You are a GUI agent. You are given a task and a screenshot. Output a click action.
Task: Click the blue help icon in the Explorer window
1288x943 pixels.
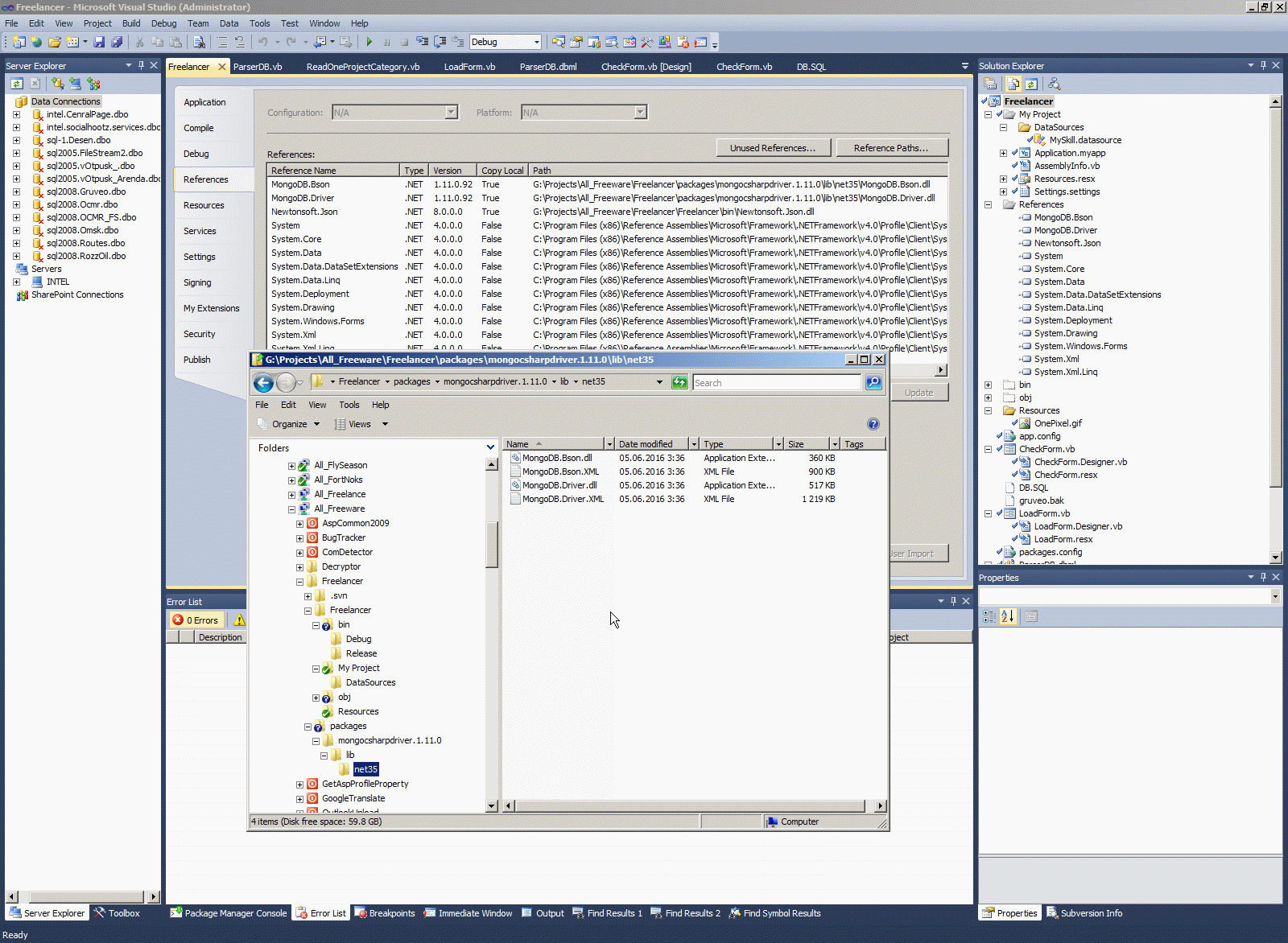pos(873,424)
